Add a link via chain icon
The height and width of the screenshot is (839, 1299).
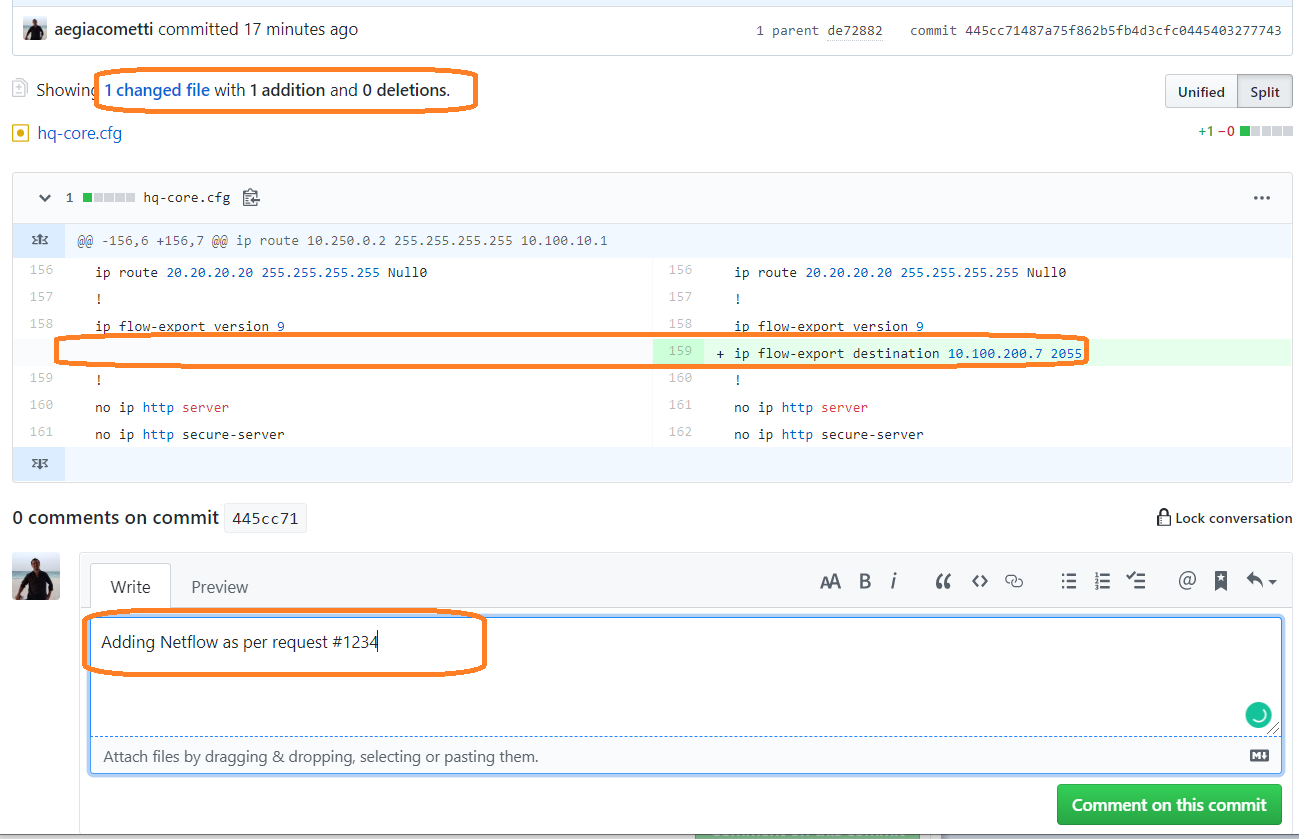tap(1014, 581)
